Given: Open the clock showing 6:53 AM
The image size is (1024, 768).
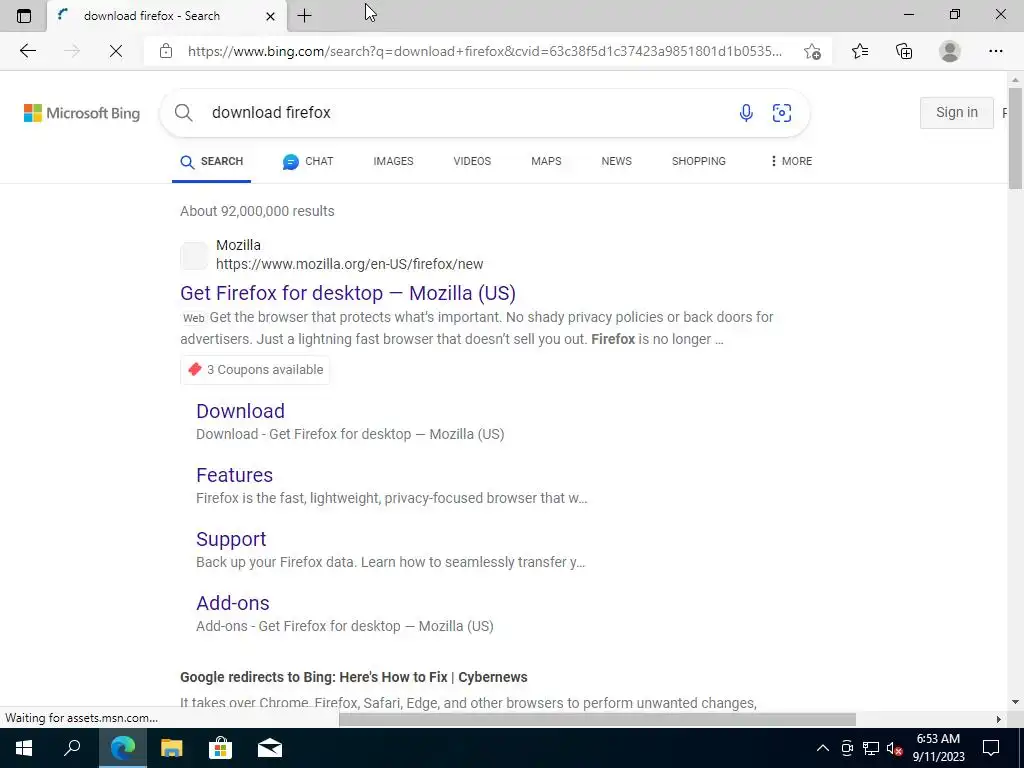Looking at the screenshot, I should click(938, 748).
